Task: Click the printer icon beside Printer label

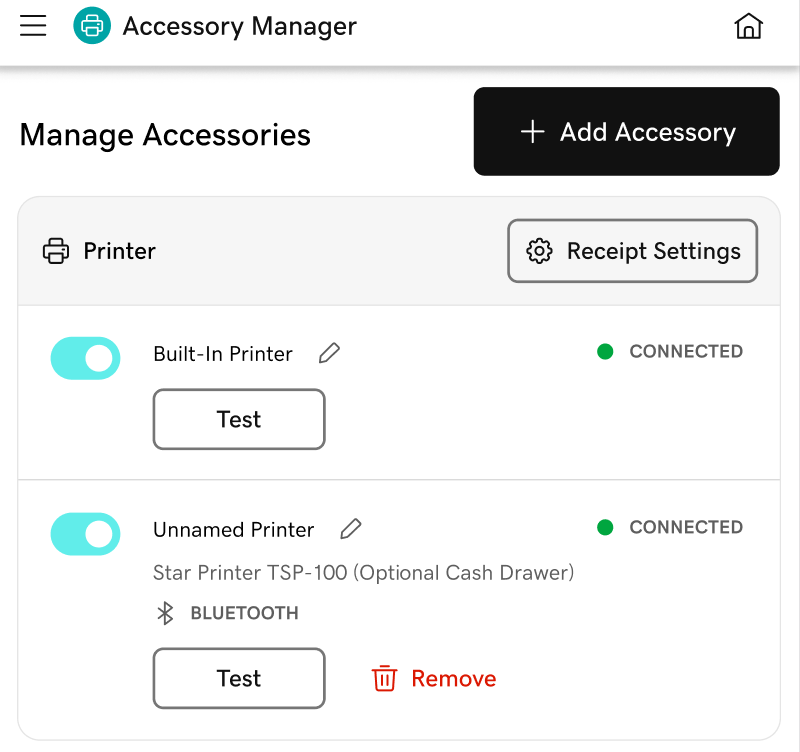Action: (55, 251)
